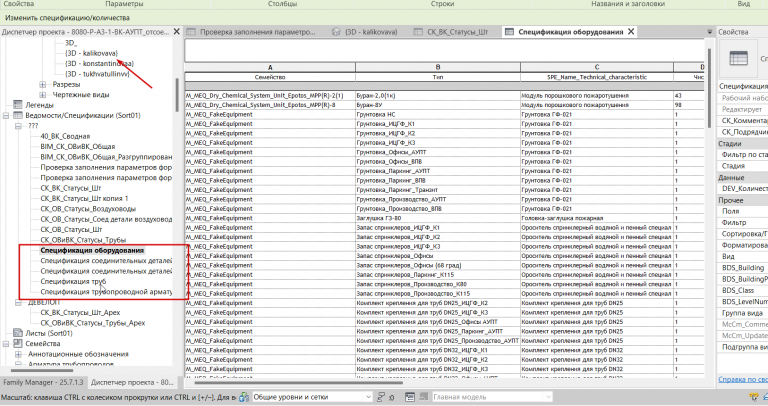Screen dimensions: 768x406
Task: Close the Спецификация оборудования tab
Action: coord(631,31)
